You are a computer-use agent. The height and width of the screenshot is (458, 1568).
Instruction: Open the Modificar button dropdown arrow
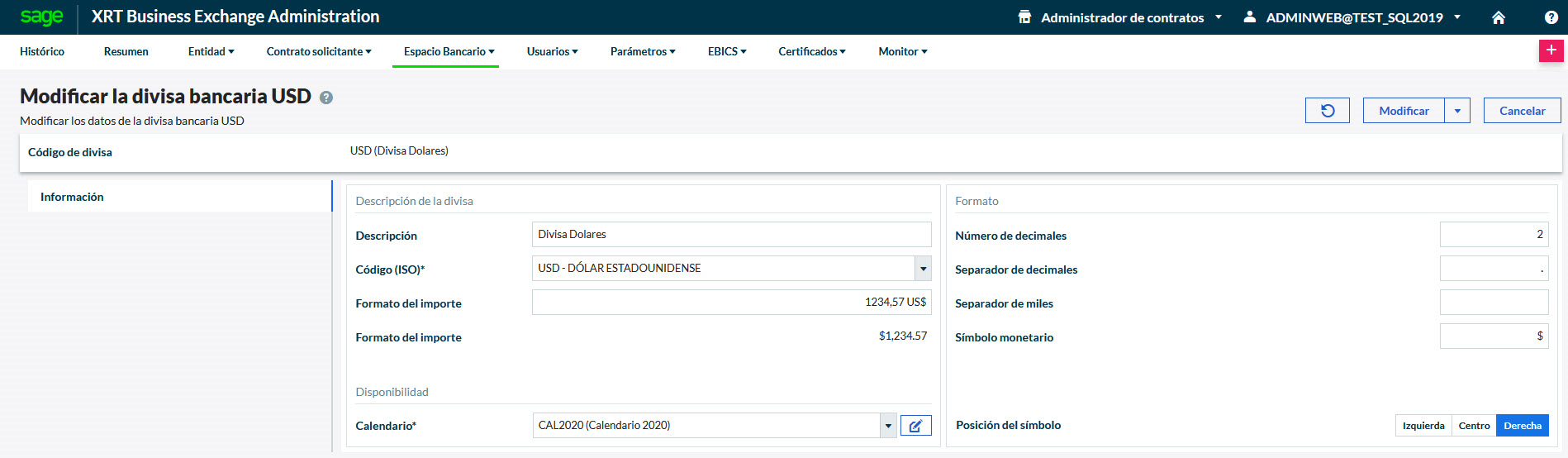(x=1457, y=111)
